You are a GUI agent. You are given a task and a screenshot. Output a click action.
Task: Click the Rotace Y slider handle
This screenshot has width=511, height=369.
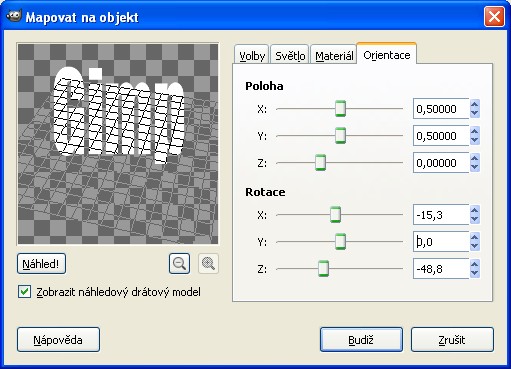pos(340,242)
